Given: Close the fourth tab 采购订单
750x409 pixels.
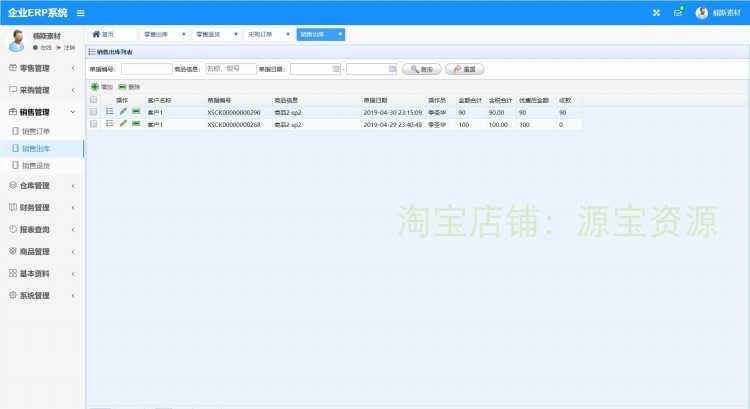Looking at the screenshot, I should [x=288, y=34].
